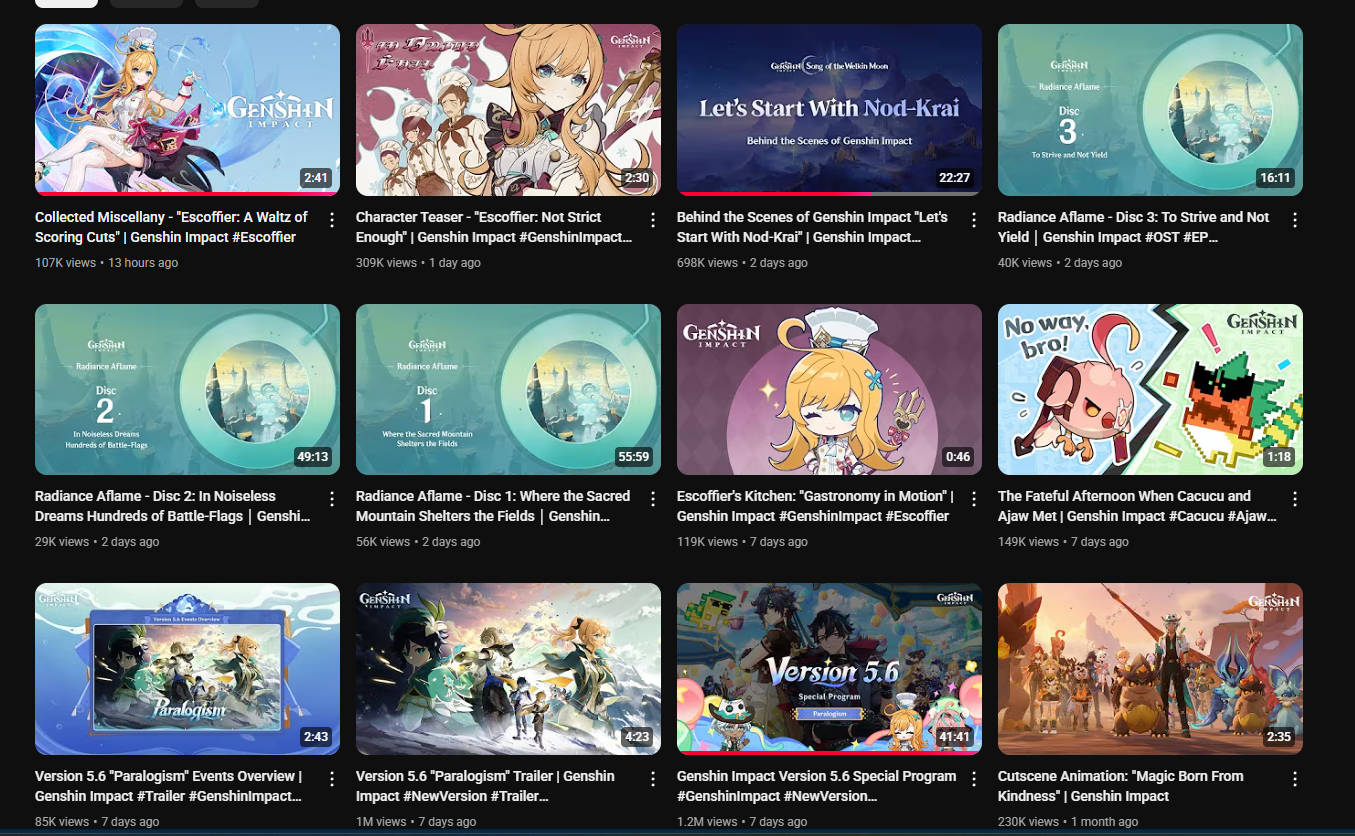This screenshot has width=1355, height=836.
Task: Open title "Collected Miscellany - Escoffier: A Waltz of Scoring Cuts"
Action: pyautogui.click(x=171, y=227)
